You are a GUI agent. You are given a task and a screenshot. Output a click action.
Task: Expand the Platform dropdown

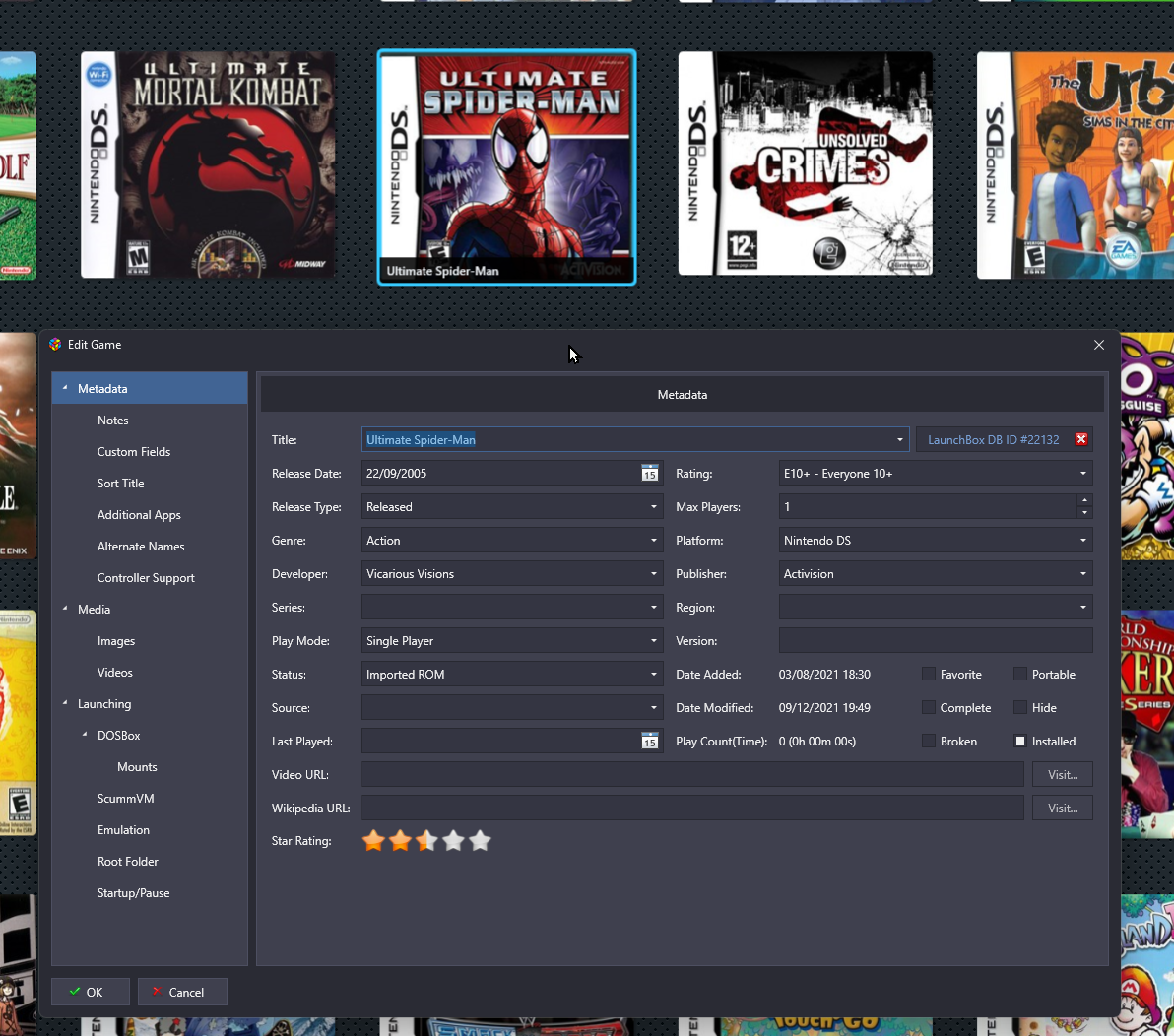point(1082,541)
